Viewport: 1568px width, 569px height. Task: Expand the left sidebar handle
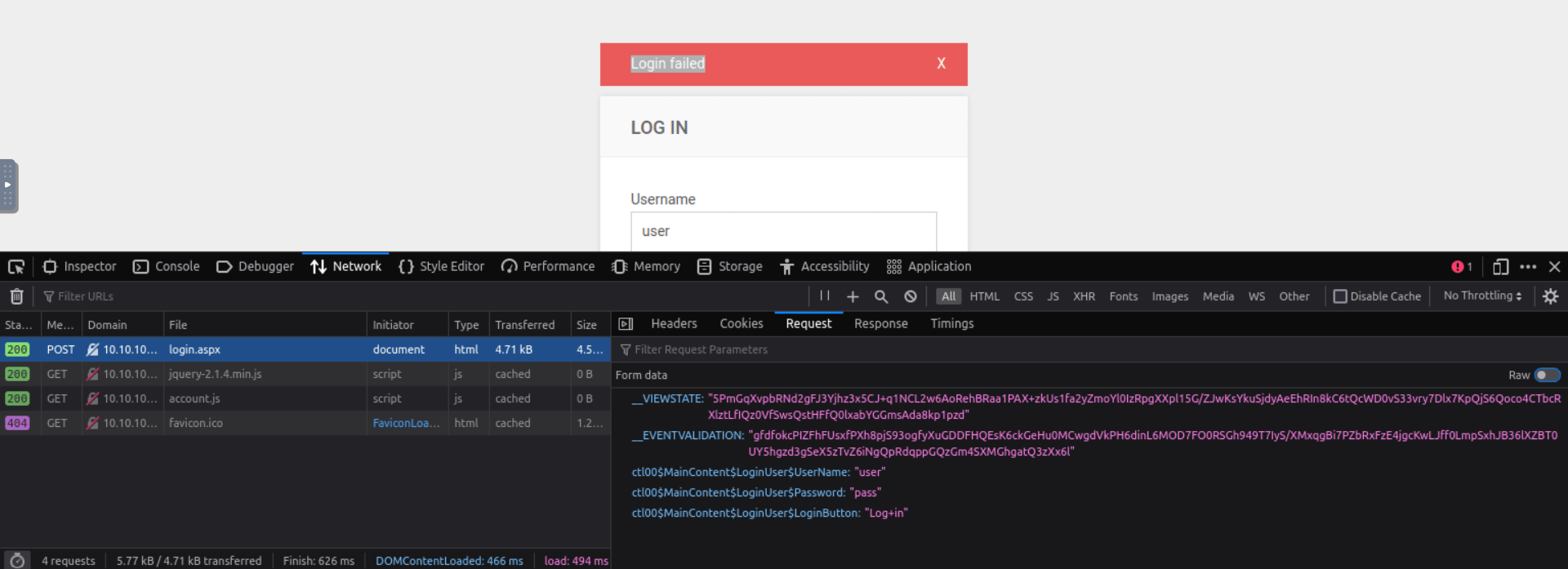point(8,185)
